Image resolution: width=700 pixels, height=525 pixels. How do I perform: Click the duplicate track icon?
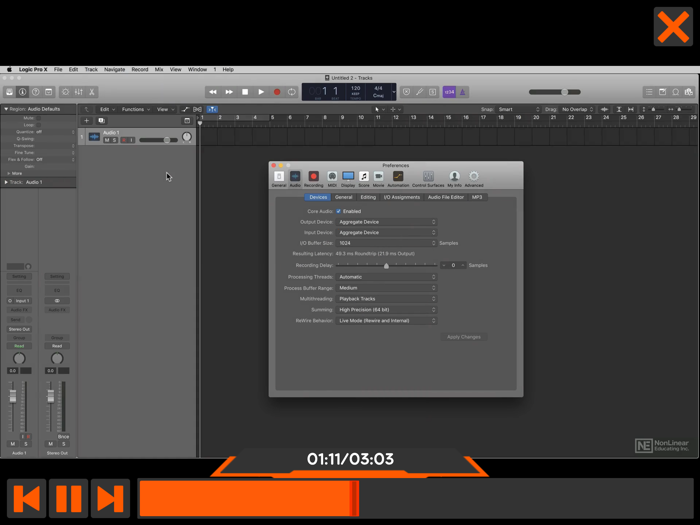101,121
